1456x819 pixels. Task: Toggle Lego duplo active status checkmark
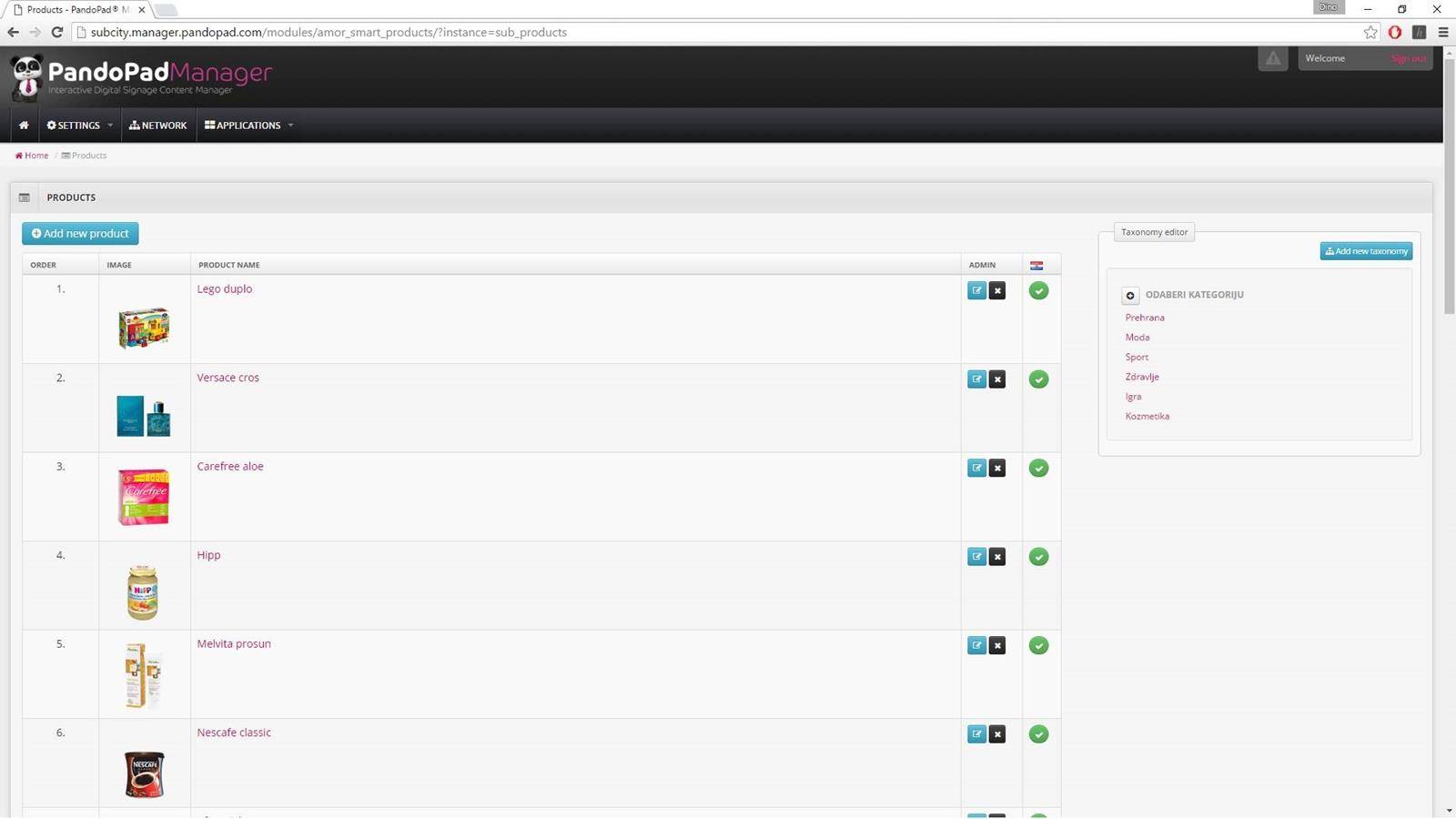click(1038, 291)
